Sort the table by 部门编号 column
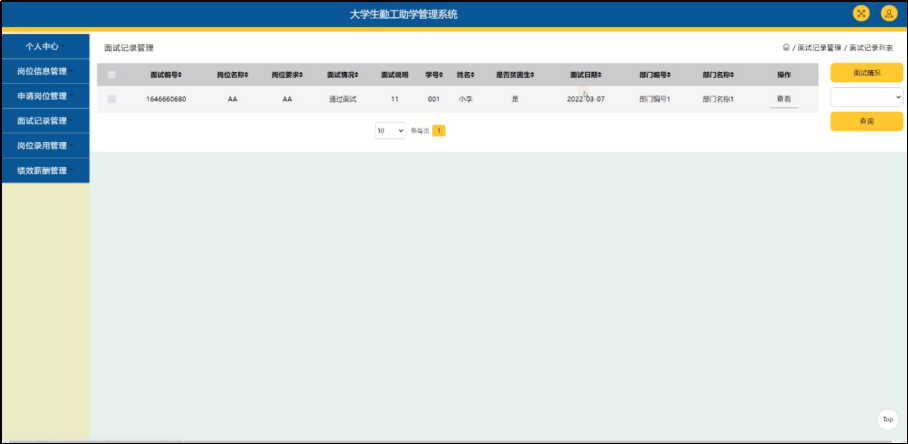This screenshot has width=908, height=444. click(x=654, y=75)
